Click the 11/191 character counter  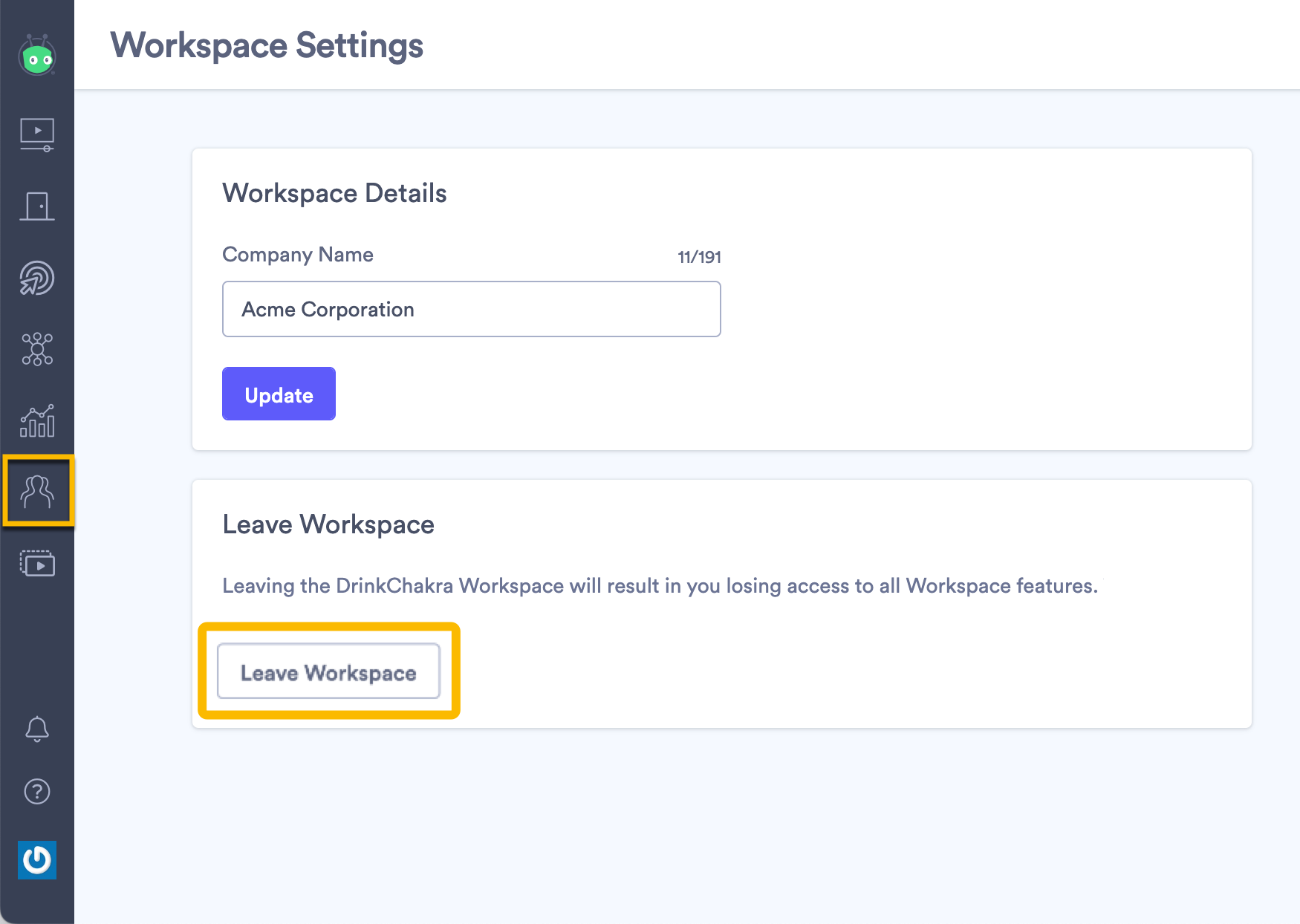699,257
